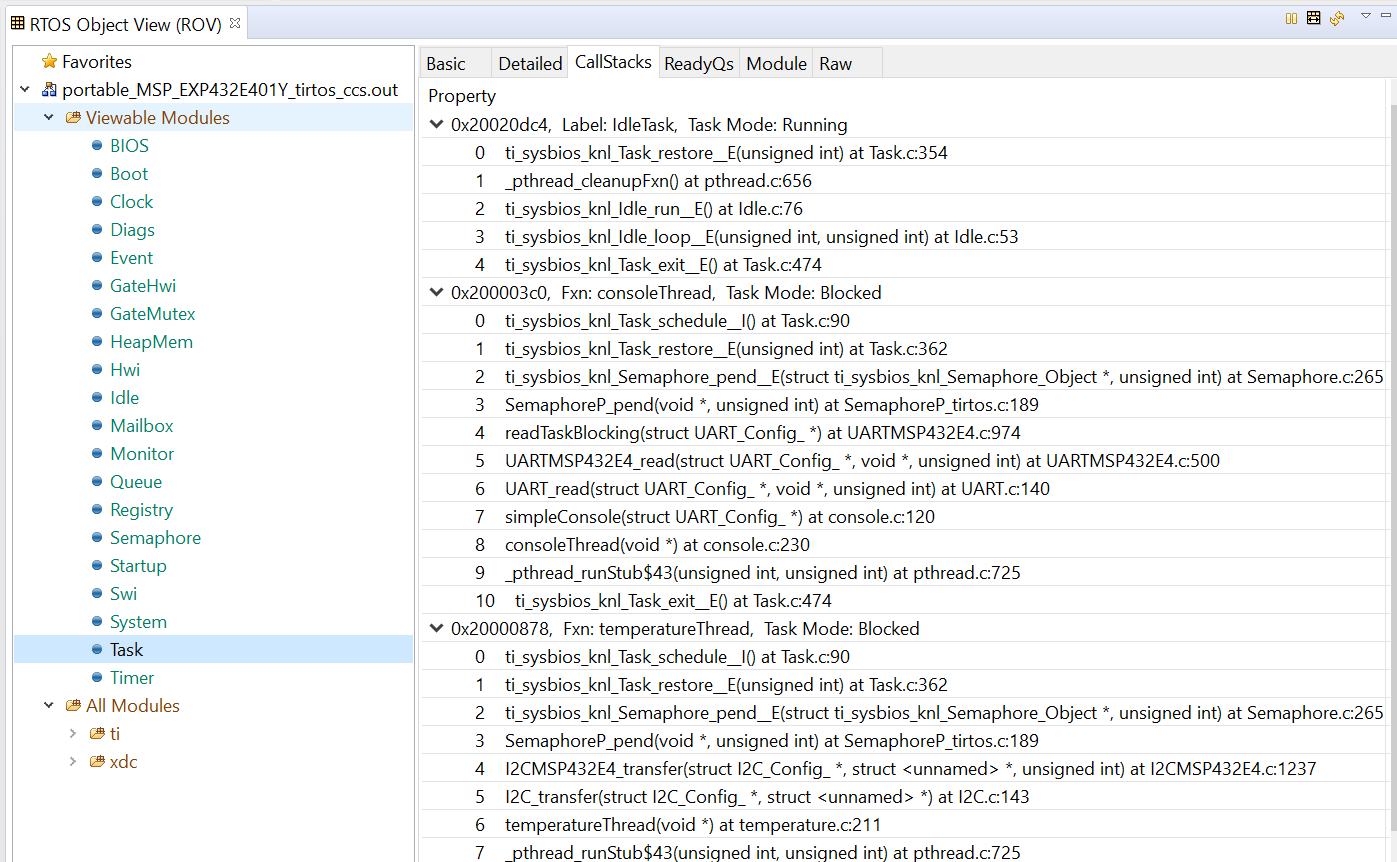Click the blue module dot beside Semaphore
Image resolution: width=1397 pixels, height=862 pixels.
pyautogui.click(x=97, y=538)
